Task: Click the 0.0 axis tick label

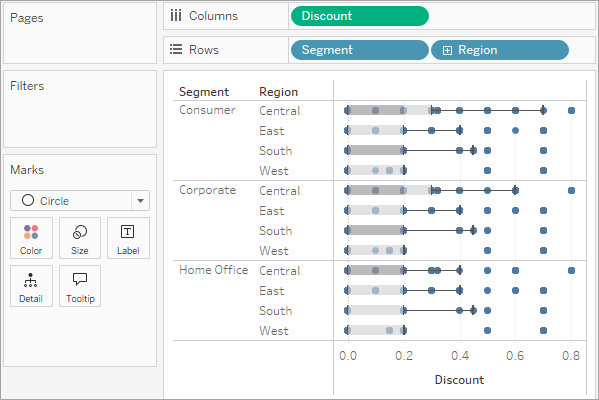Action: pos(348,356)
